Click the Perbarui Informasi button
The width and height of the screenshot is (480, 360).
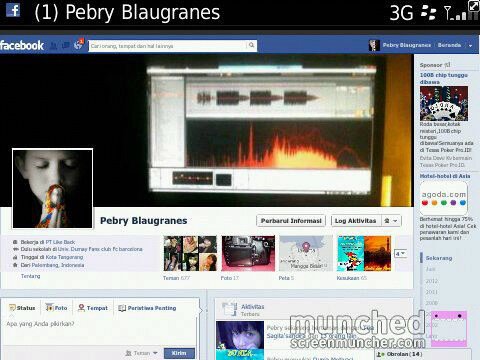click(291, 221)
